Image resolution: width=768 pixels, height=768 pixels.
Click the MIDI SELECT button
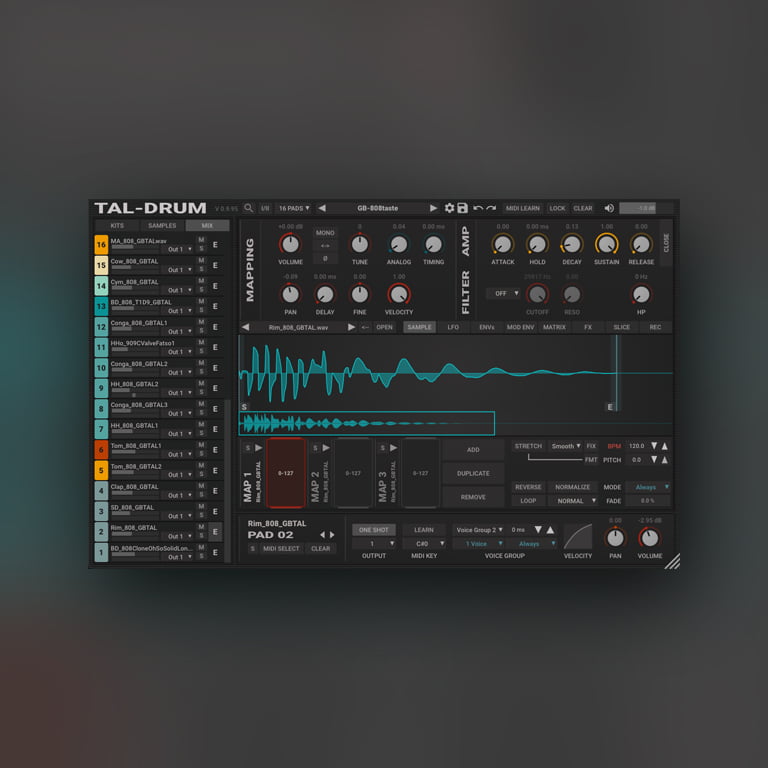click(x=281, y=549)
